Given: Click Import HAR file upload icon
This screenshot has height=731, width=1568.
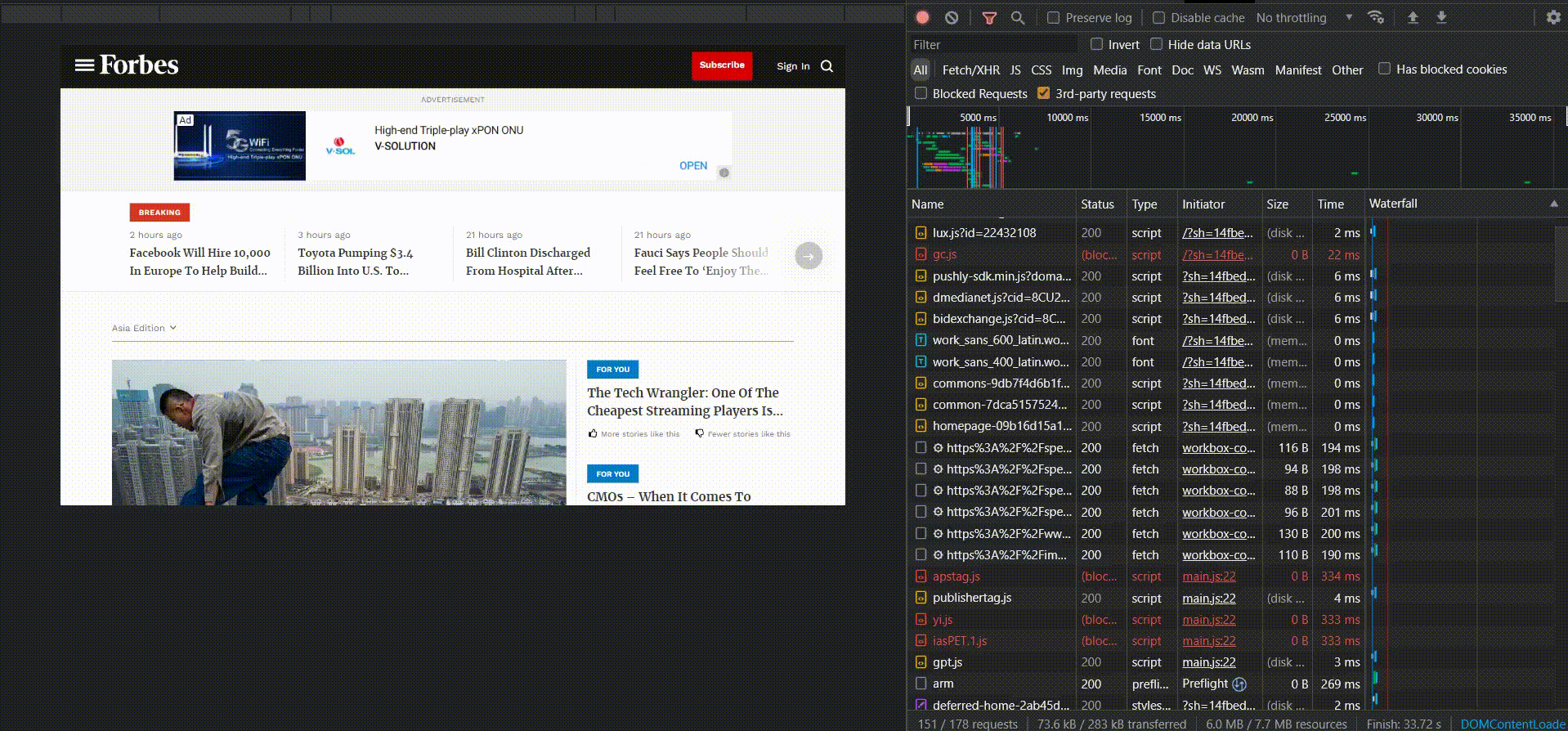Looking at the screenshot, I should [1413, 17].
